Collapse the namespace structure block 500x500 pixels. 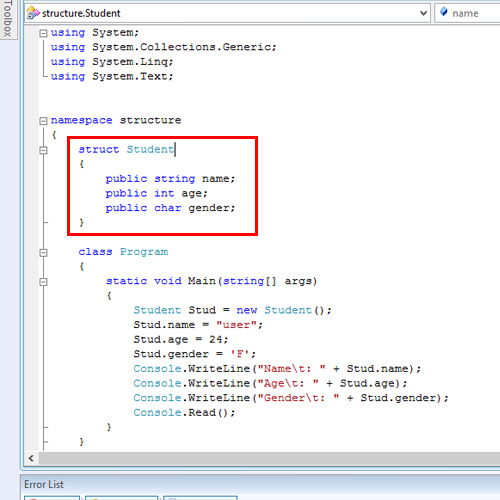tap(43, 121)
